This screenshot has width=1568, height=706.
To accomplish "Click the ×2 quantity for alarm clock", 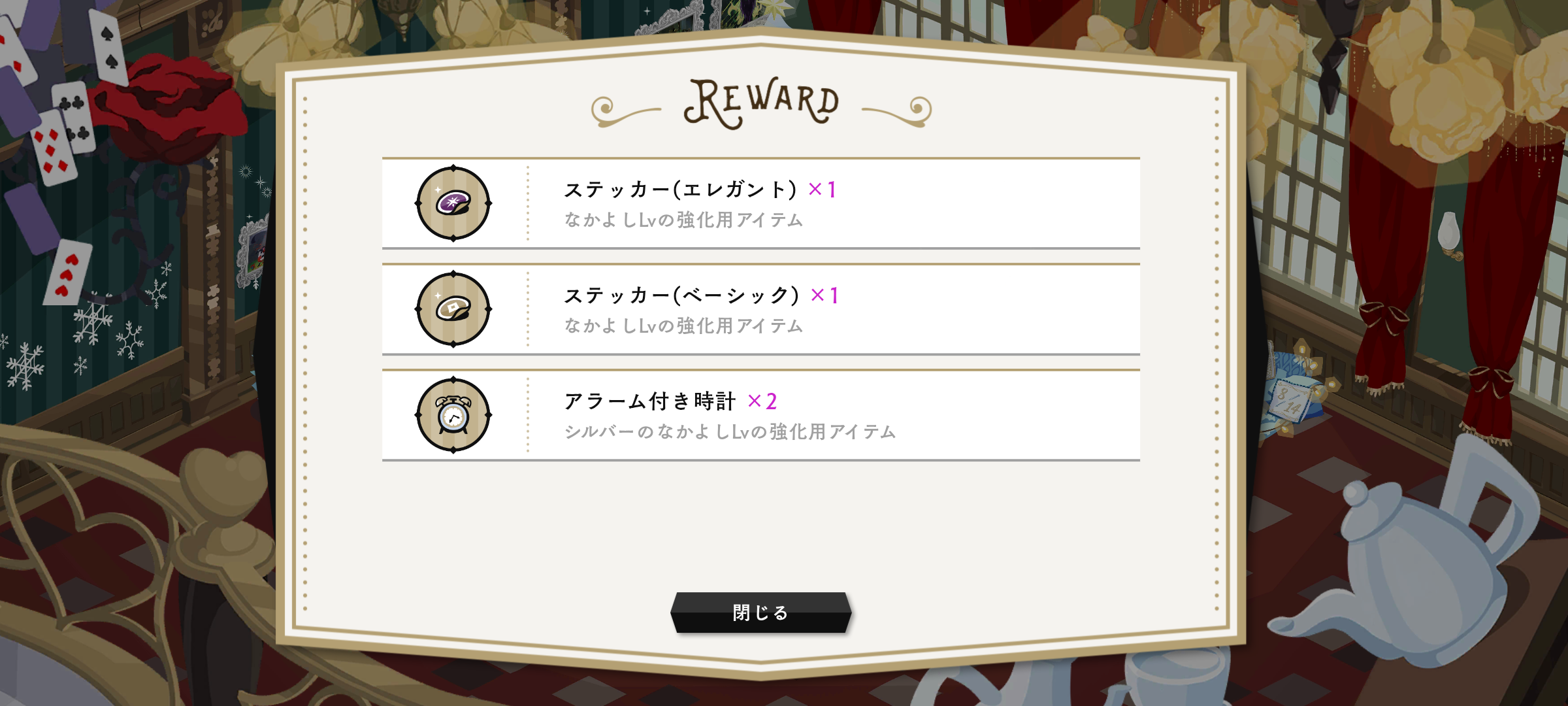I will click(x=762, y=401).
